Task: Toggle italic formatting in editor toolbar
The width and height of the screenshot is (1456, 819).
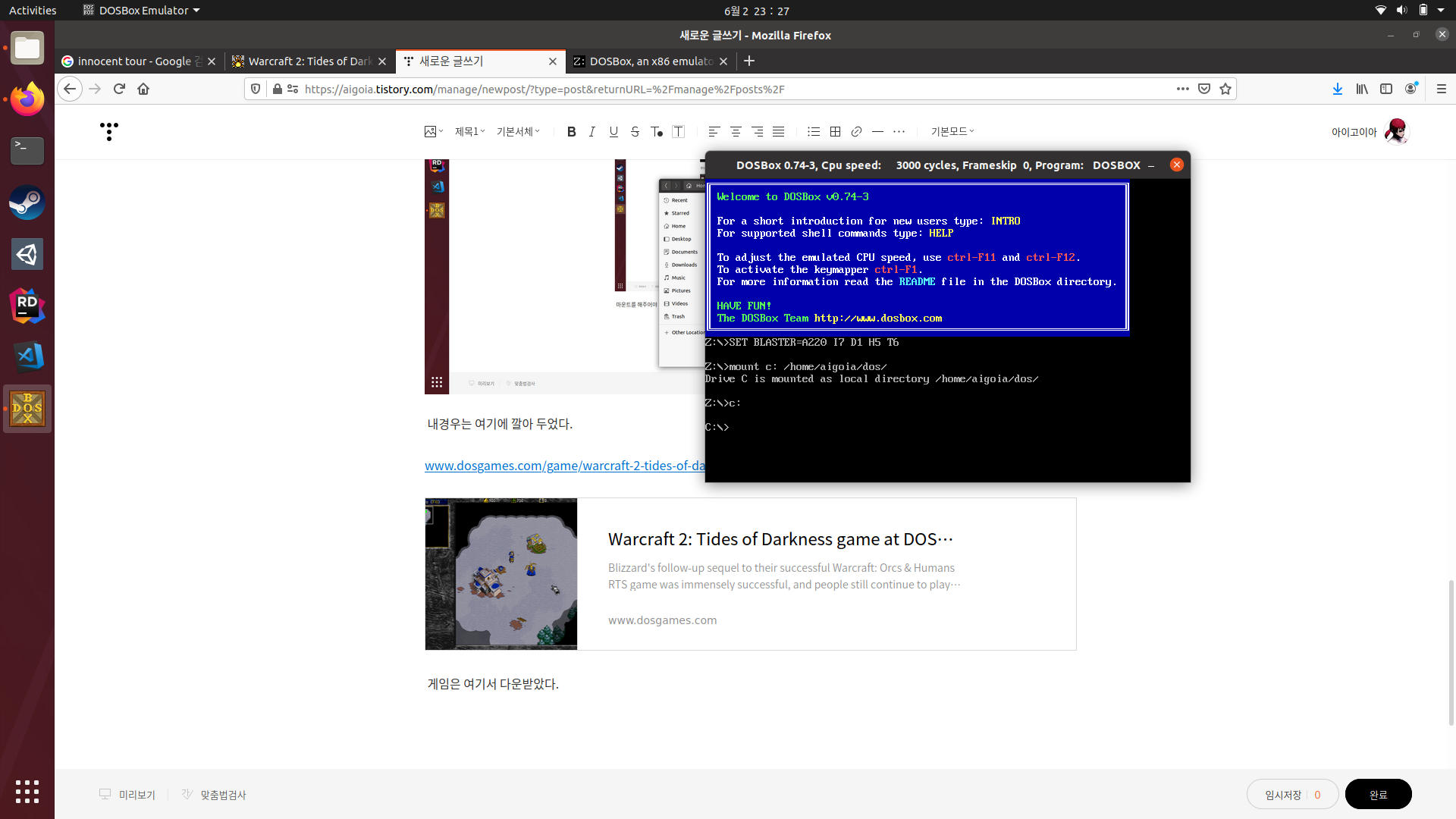Action: coord(592,132)
